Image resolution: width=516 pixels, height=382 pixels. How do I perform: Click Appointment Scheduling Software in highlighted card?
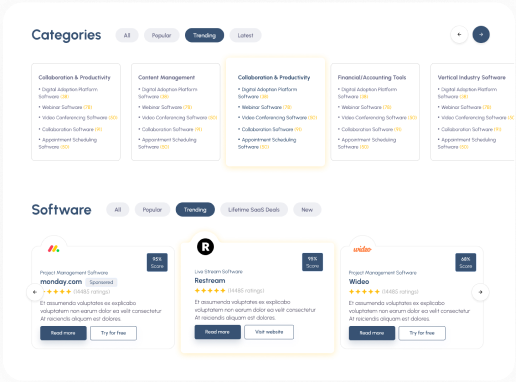pos(267,143)
